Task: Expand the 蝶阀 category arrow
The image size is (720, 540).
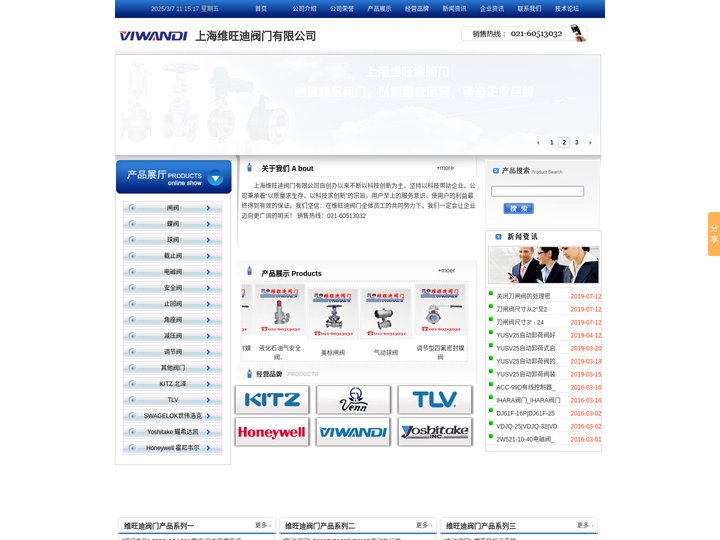Action: [208, 224]
